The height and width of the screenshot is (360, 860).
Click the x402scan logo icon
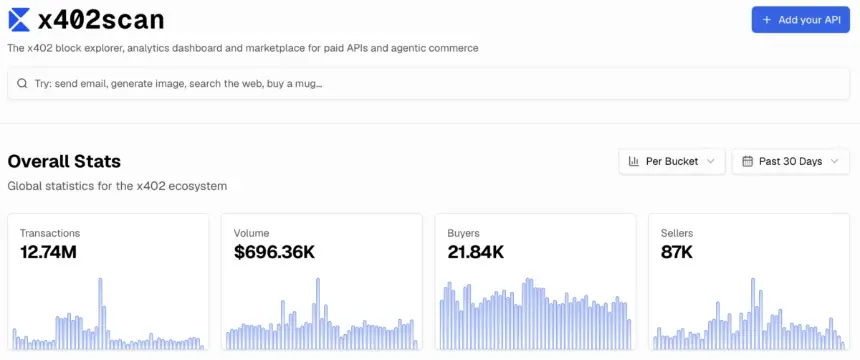click(x=19, y=20)
